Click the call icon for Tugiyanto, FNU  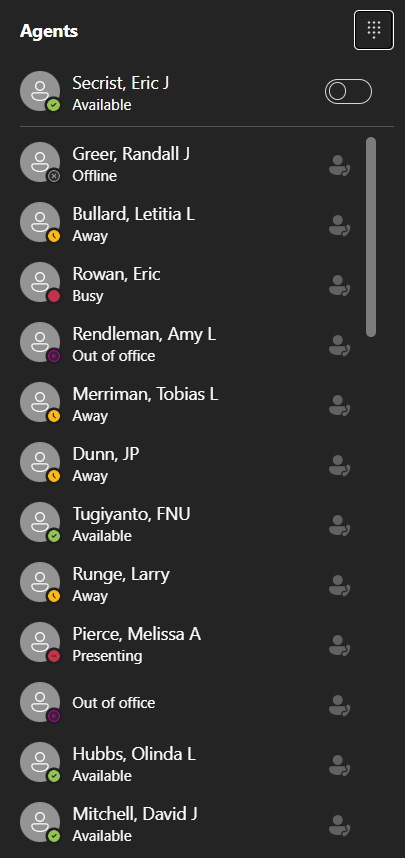[x=339, y=525]
